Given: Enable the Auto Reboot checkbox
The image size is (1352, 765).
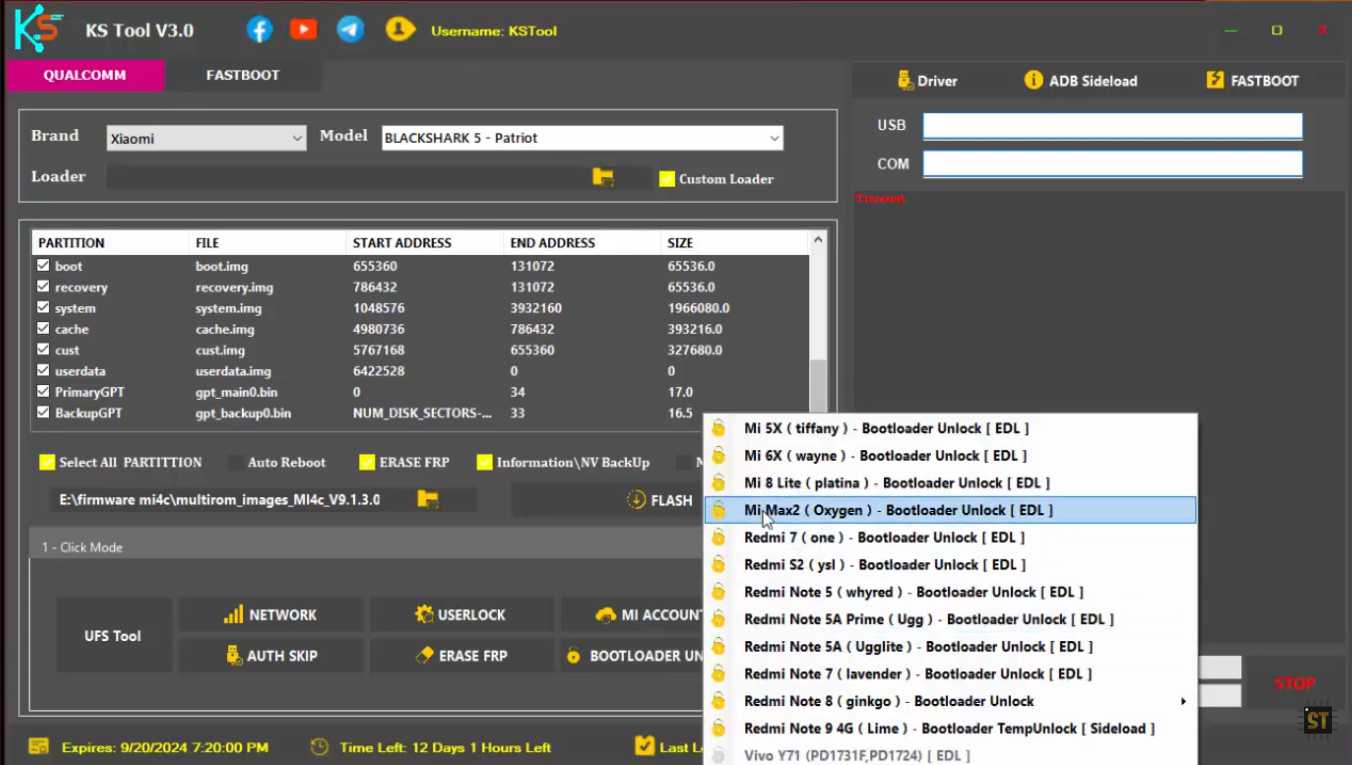Looking at the screenshot, I should [x=236, y=463].
